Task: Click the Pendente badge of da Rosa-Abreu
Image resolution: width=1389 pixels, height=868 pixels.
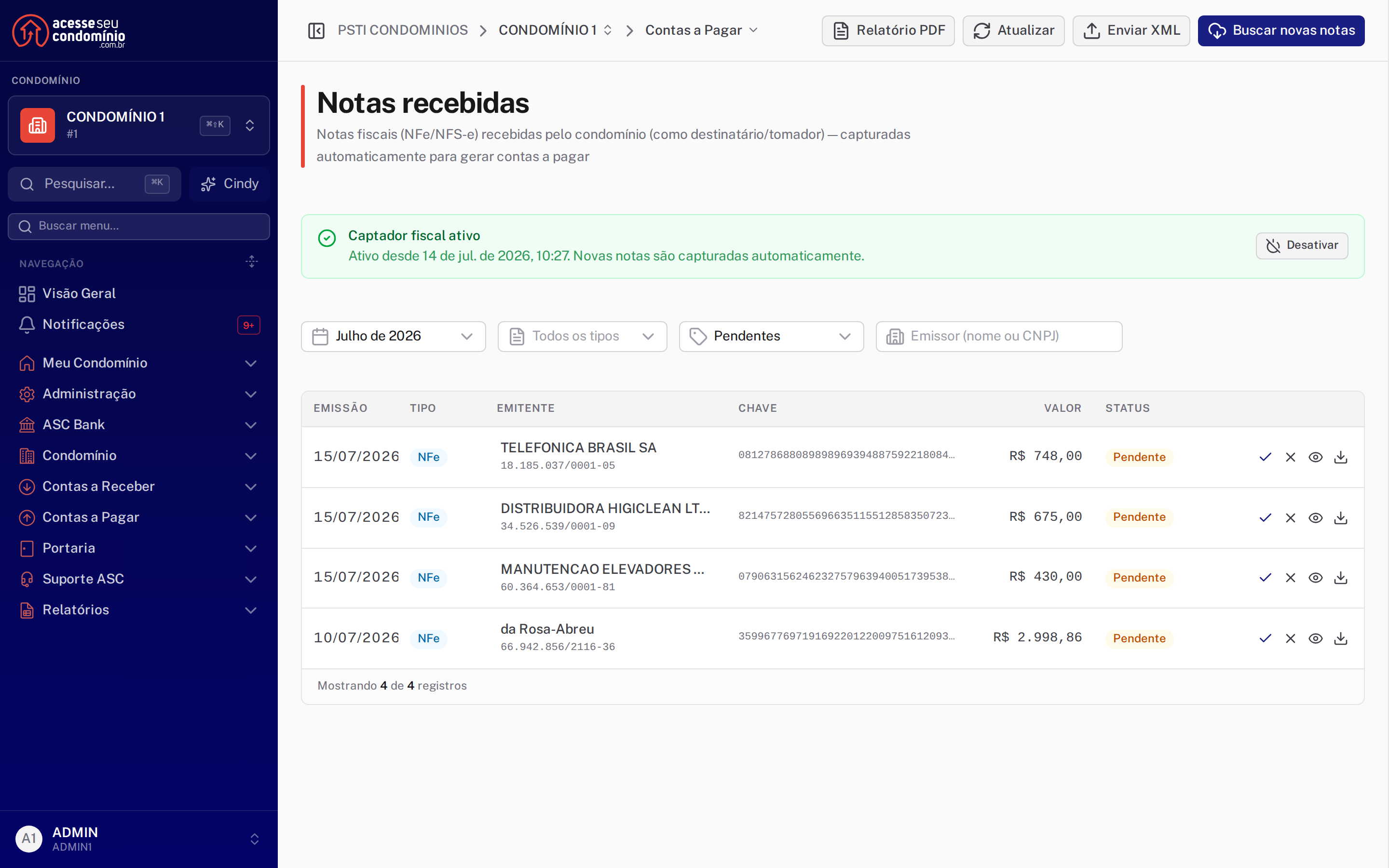Action: (1139, 638)
